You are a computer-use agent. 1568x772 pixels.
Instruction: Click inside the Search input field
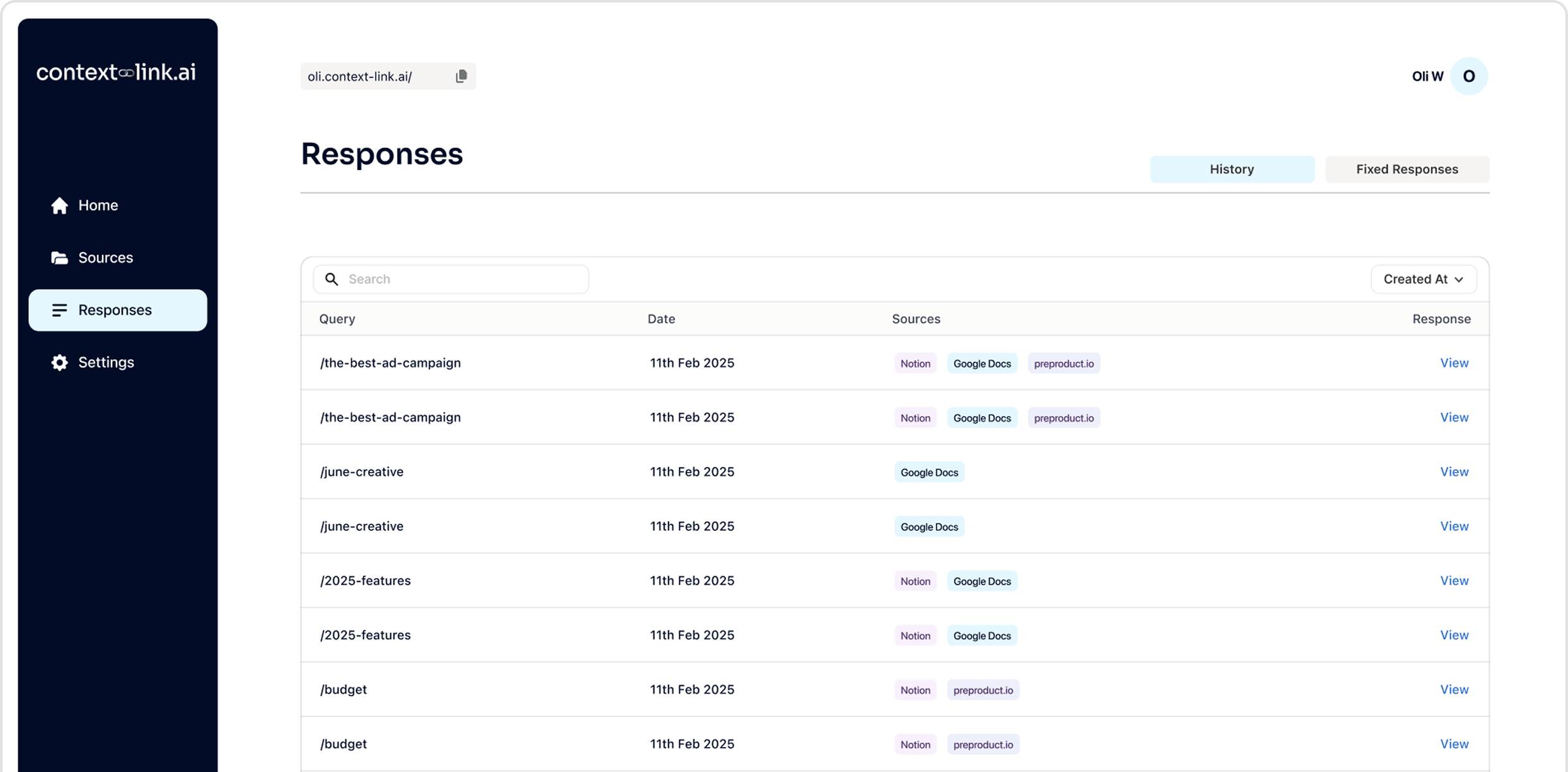449,279
